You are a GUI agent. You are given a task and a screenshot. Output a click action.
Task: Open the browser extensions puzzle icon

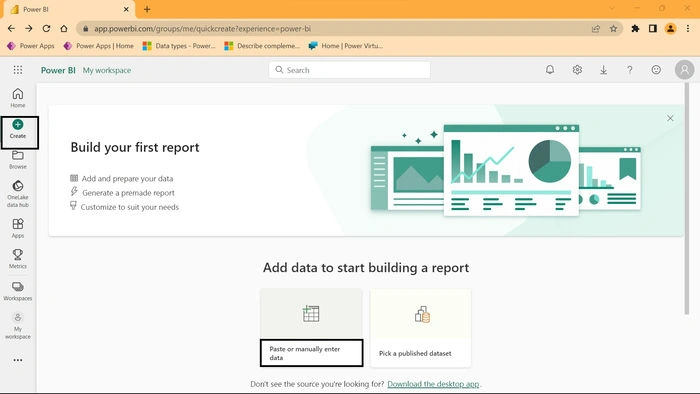tap(635, 29)
